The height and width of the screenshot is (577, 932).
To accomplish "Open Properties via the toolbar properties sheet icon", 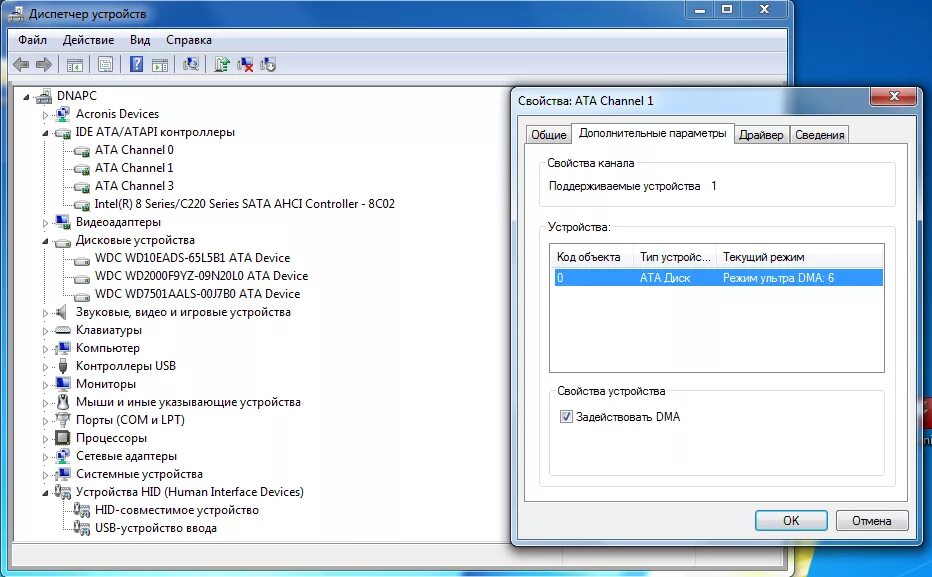I will pos(106,64).
